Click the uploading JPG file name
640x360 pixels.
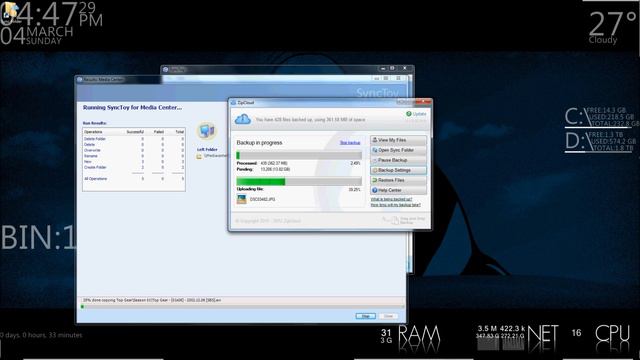point(262,199)
